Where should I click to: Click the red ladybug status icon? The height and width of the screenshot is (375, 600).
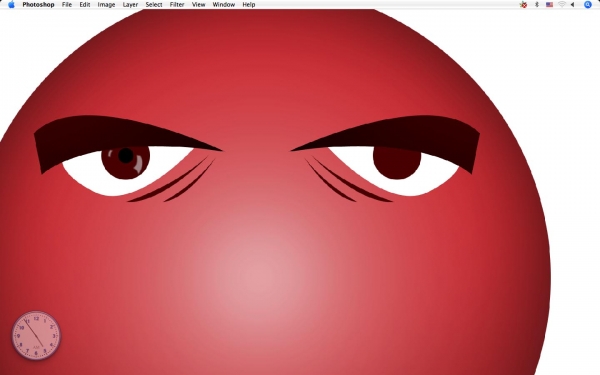coord(523,5)
